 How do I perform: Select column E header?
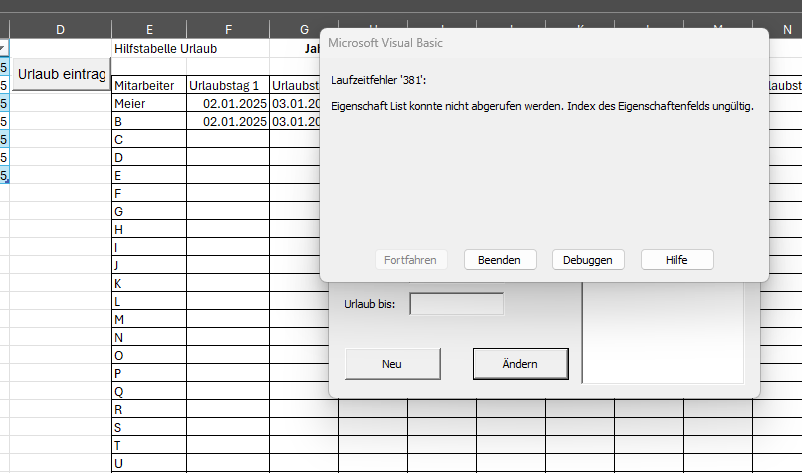click(148, 29)
